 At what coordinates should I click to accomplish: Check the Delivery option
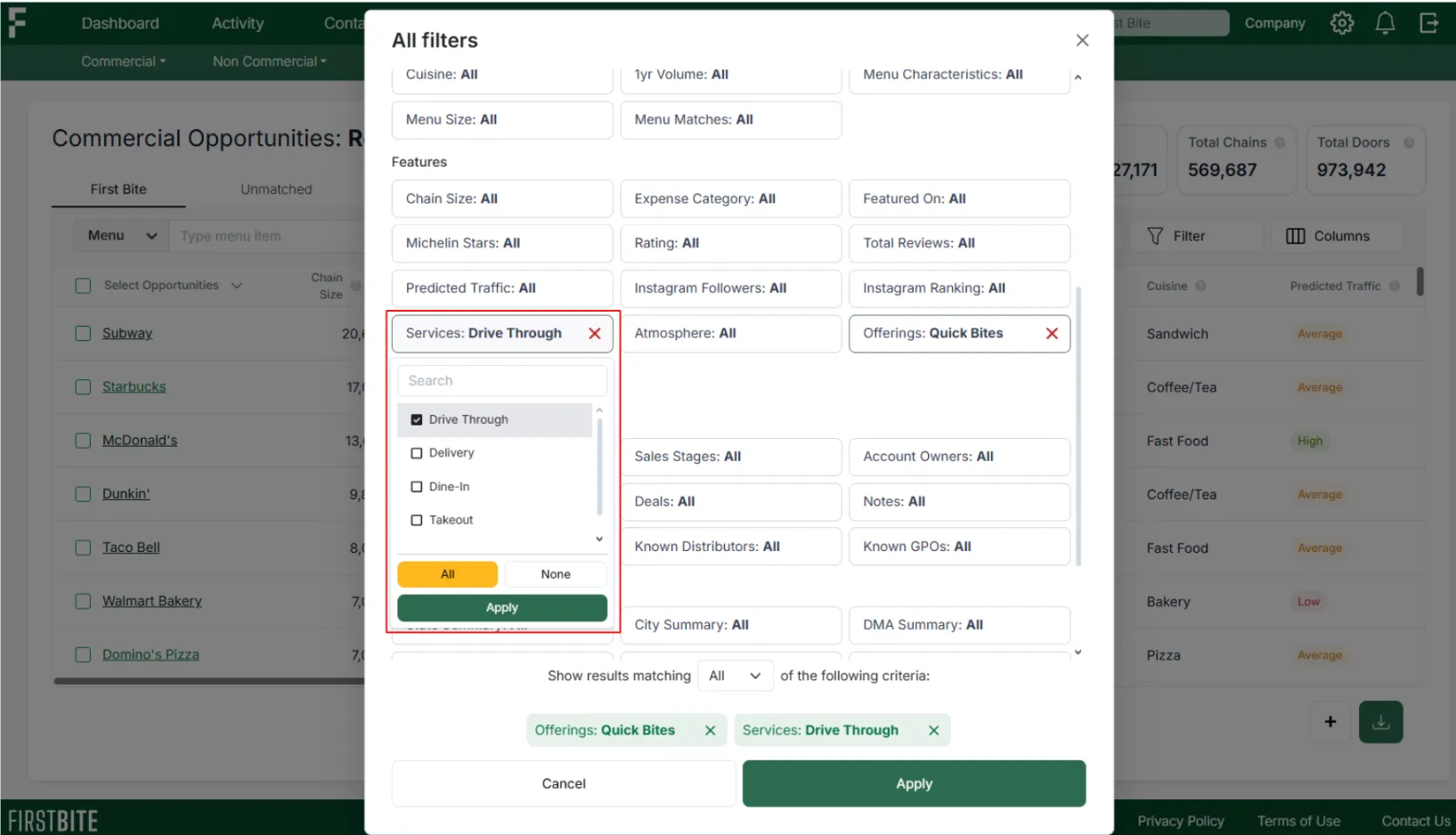tap(417, 453)
